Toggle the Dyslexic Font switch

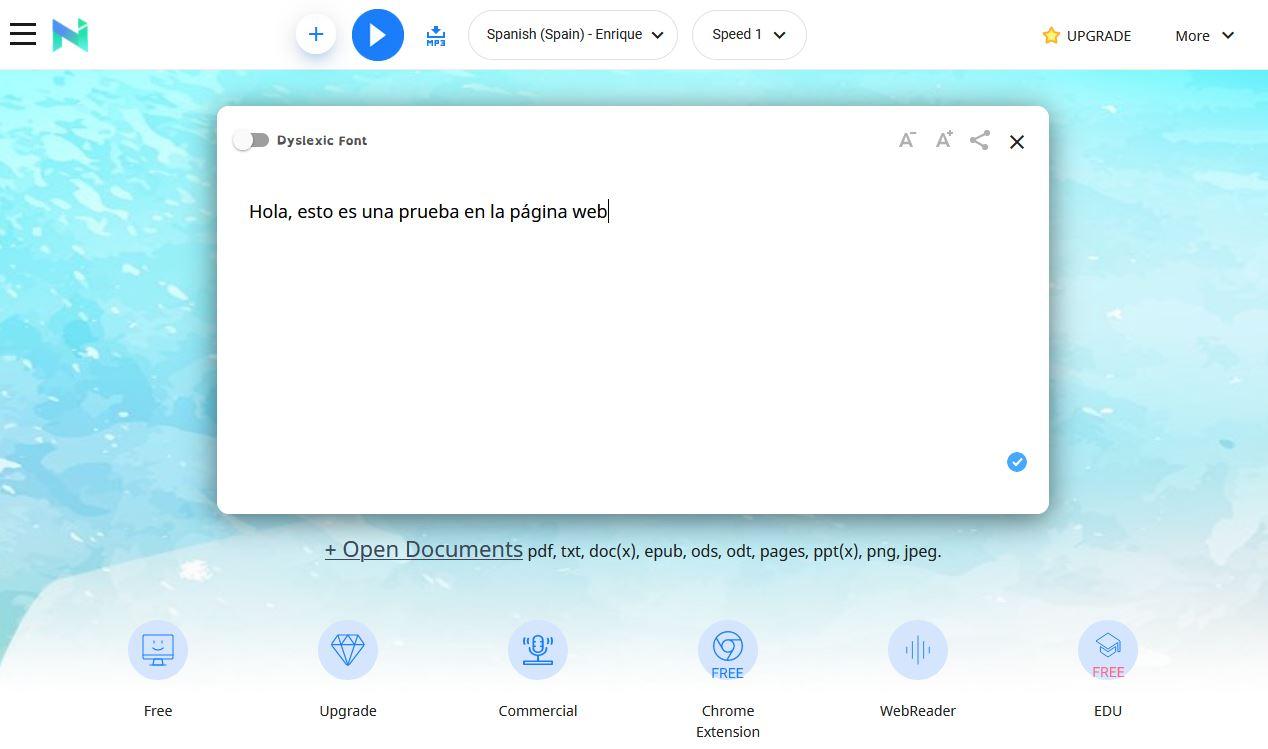[x=251, y=140]
